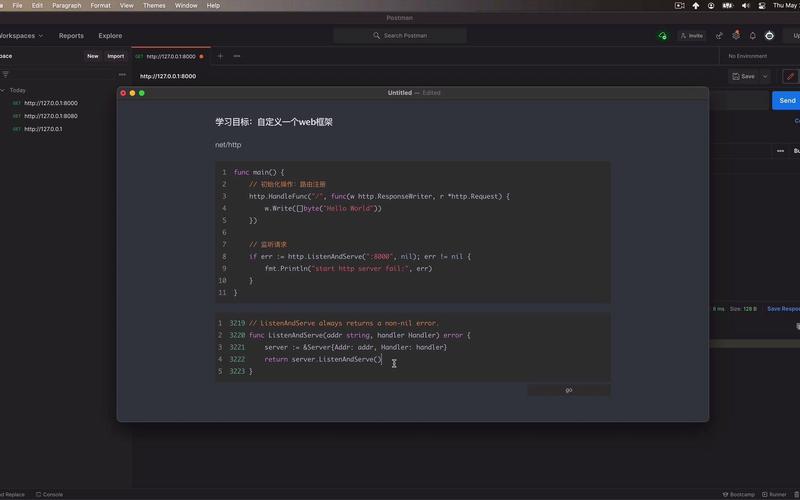The width and height of the screenshot is (800, 500).
Task: Click the Search Postman field
Action: point(400,36)
